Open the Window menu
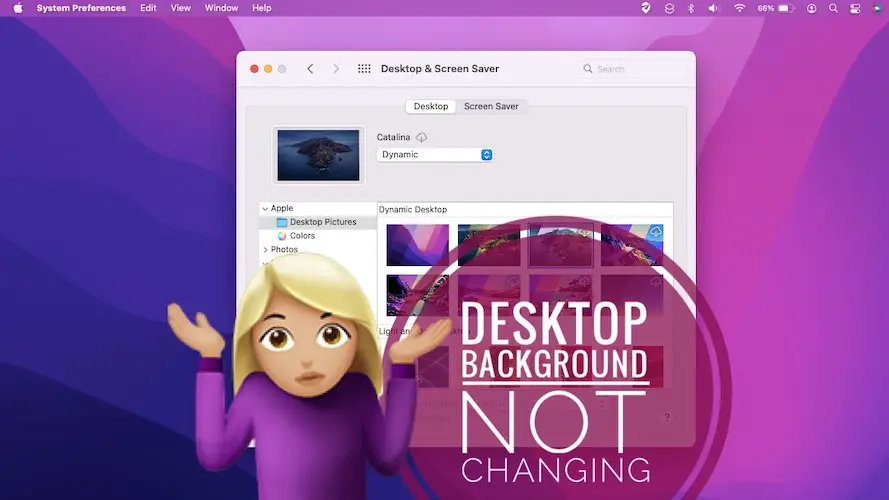889x500 pixels. click(221, 8)
